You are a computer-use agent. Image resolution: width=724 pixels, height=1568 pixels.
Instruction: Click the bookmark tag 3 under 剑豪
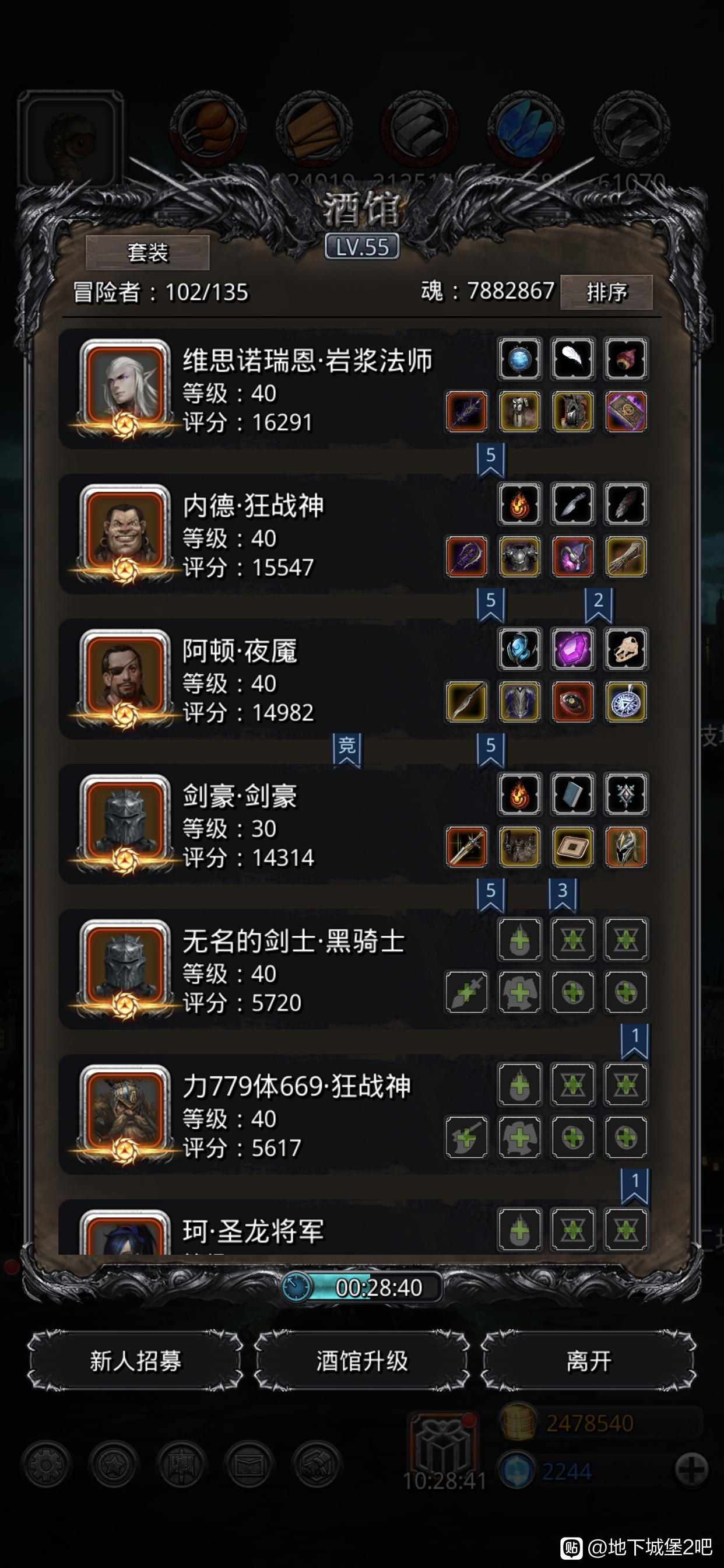[x=563, y=894]
